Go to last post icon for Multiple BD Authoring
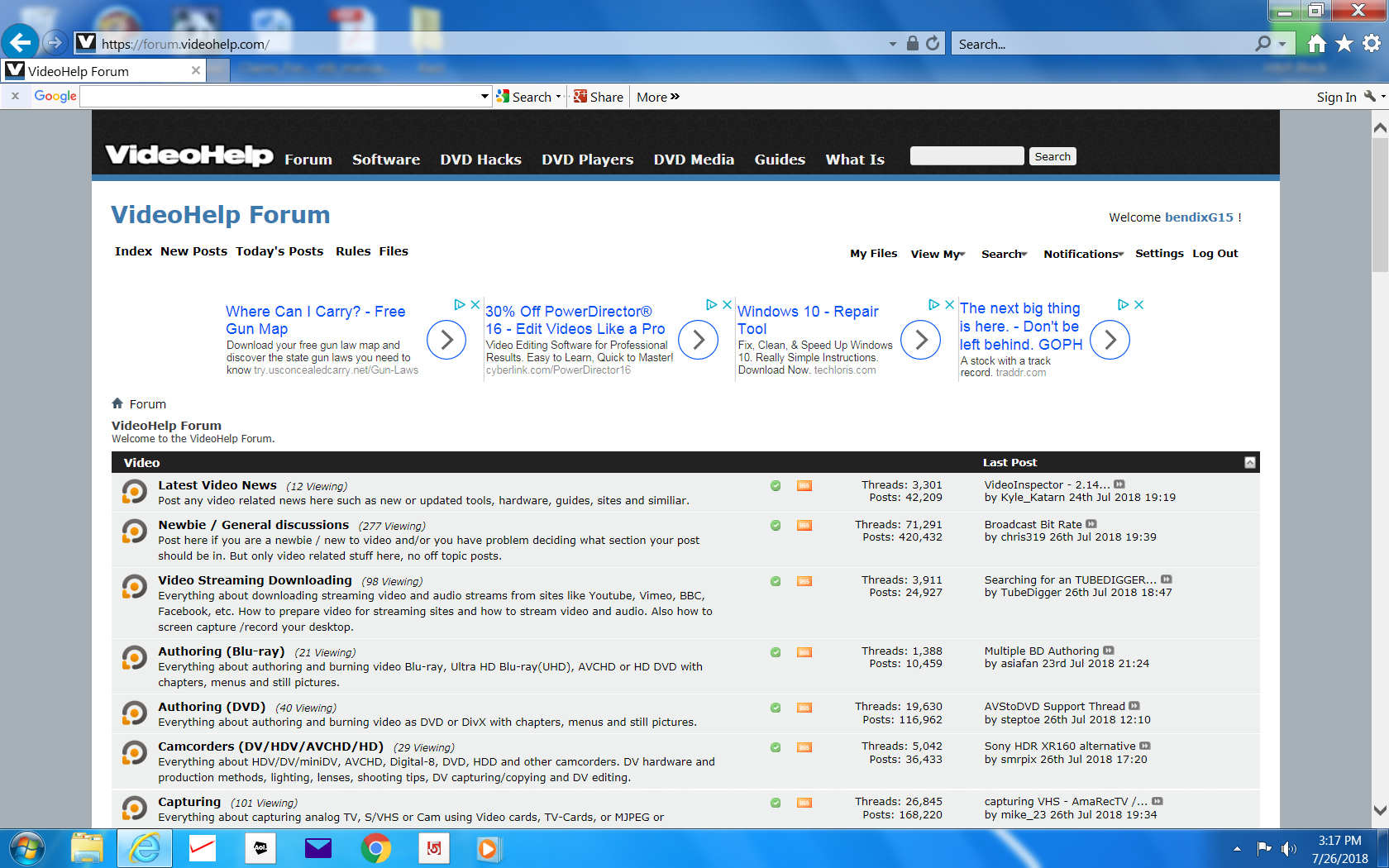This screenshot has height=868, width=1389. 1109,651
